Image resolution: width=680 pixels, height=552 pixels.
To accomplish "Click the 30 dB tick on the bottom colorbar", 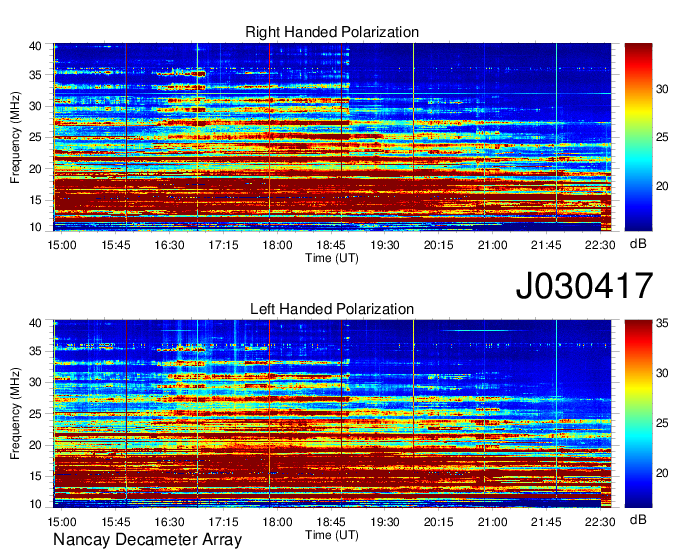I will (x=662, y=373).
